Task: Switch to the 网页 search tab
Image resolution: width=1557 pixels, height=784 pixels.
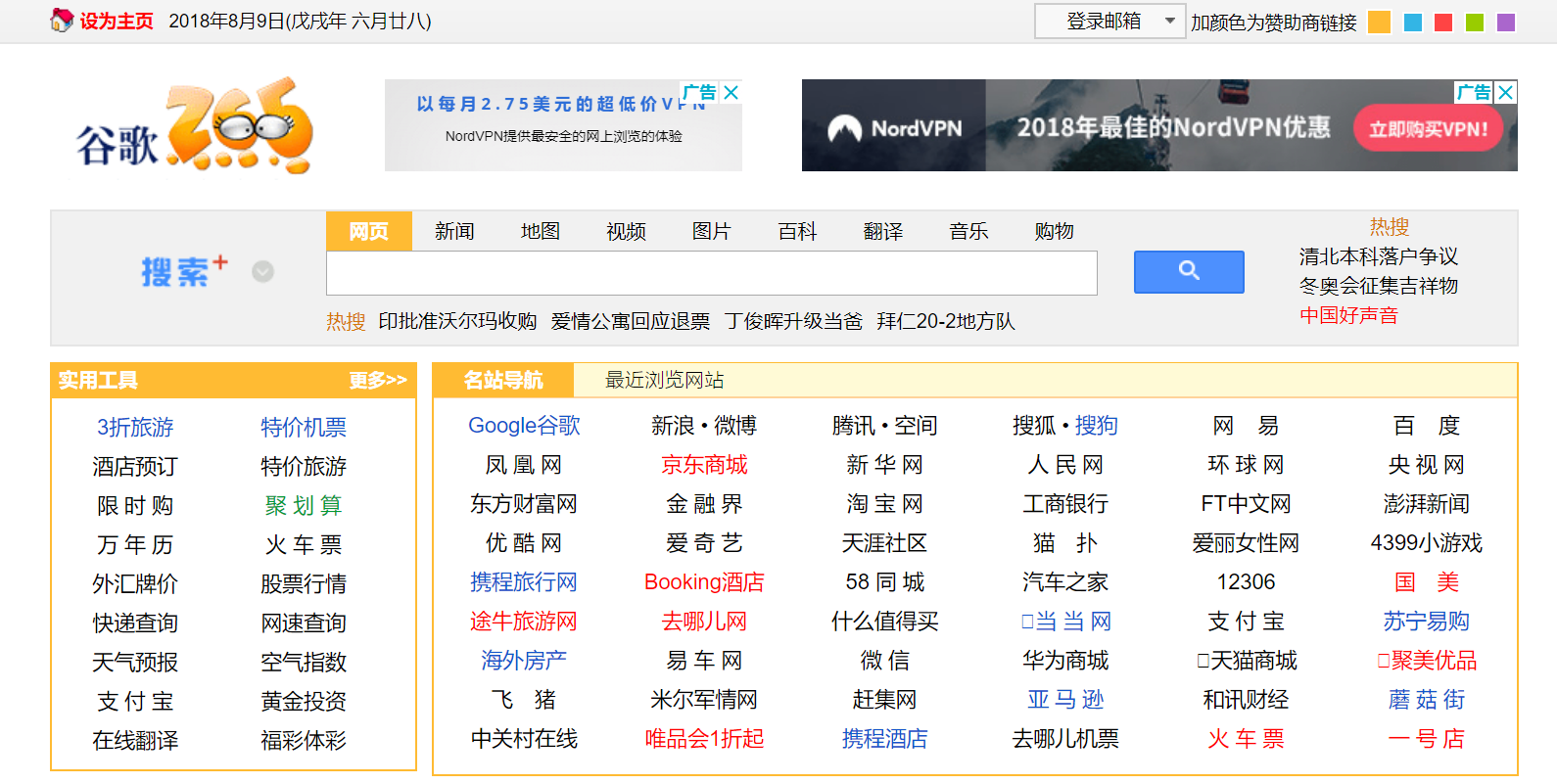Action: (369, 231)
